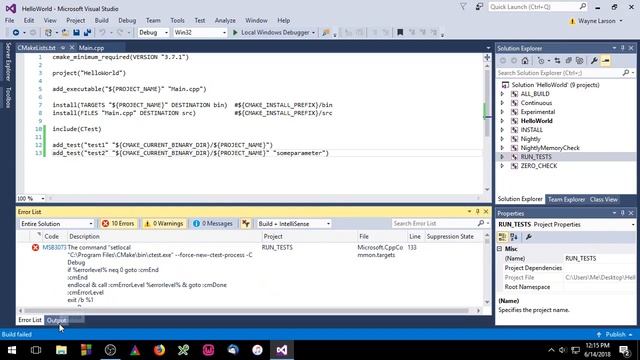Click the MSB3073 error code link

pos(54,247)
